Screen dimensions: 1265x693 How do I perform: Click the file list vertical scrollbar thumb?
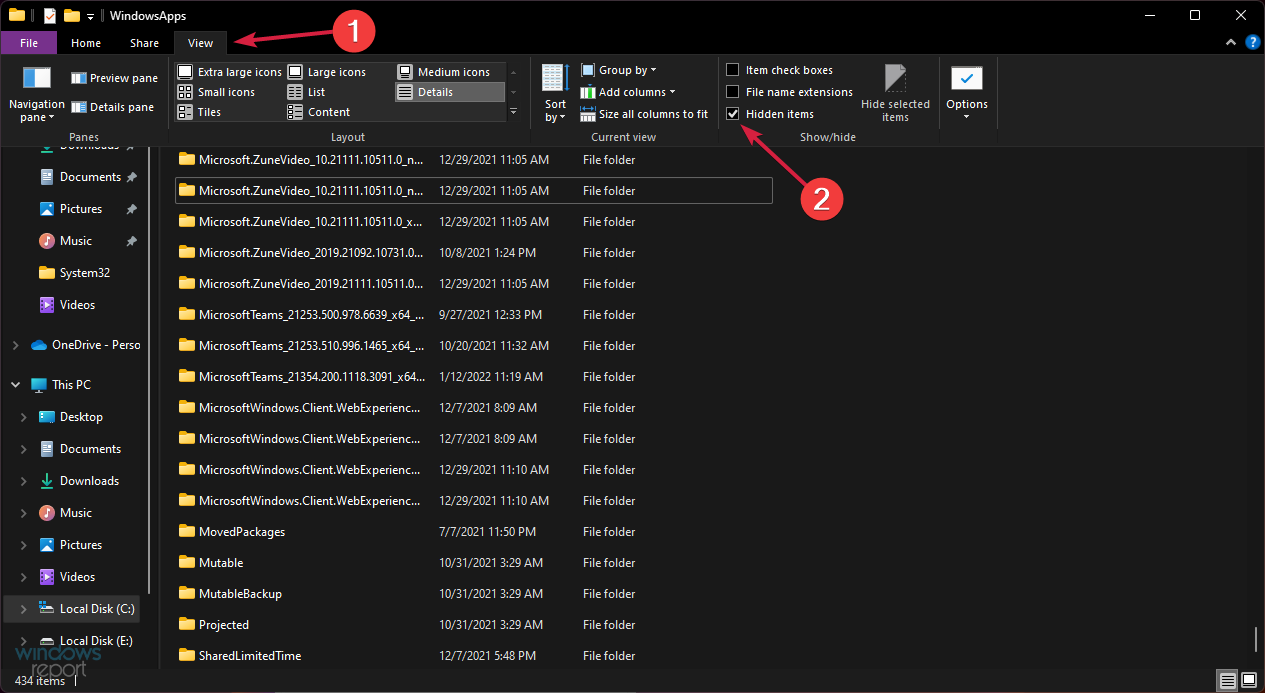click(1256, 638)
